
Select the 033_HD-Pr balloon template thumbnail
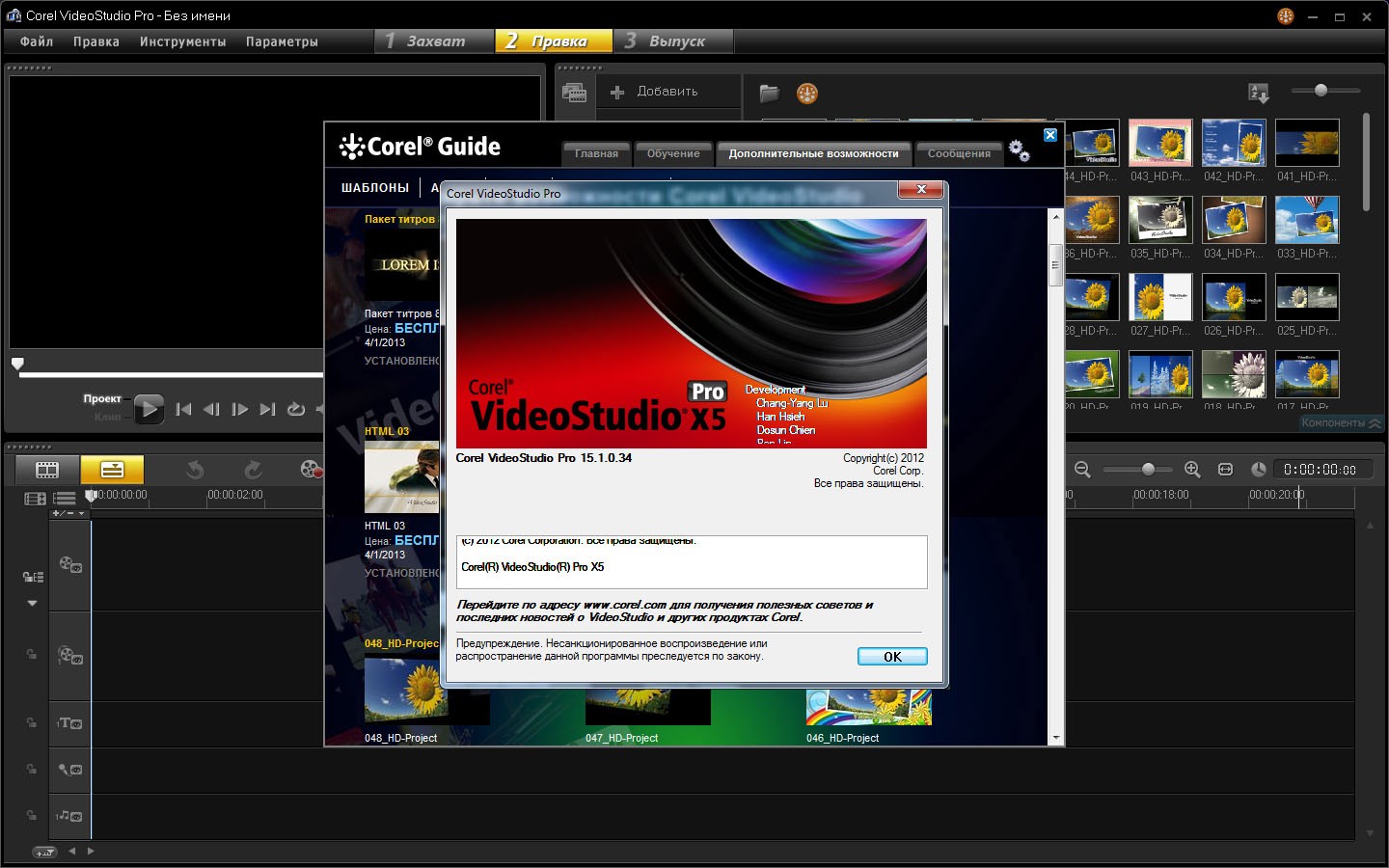1307,220
